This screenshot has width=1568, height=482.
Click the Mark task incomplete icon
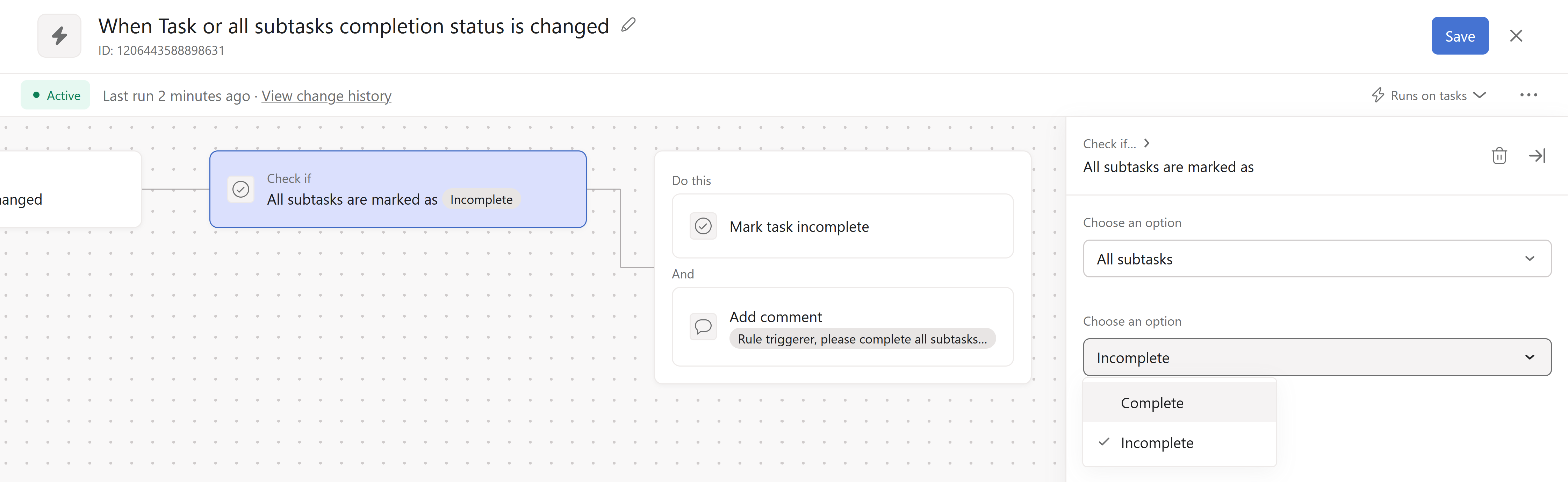coord(703,227)
